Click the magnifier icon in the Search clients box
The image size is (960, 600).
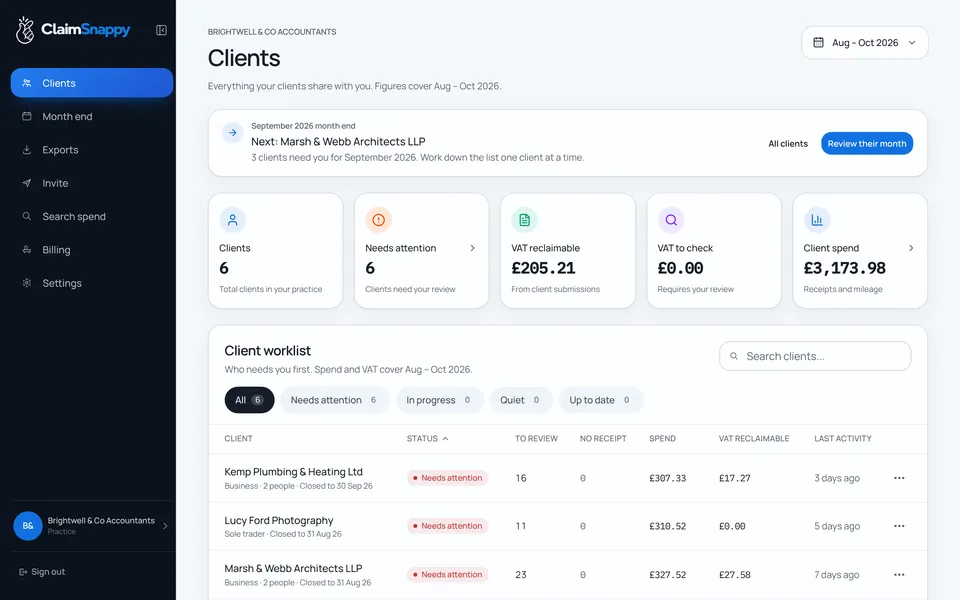tap(733, 356)
